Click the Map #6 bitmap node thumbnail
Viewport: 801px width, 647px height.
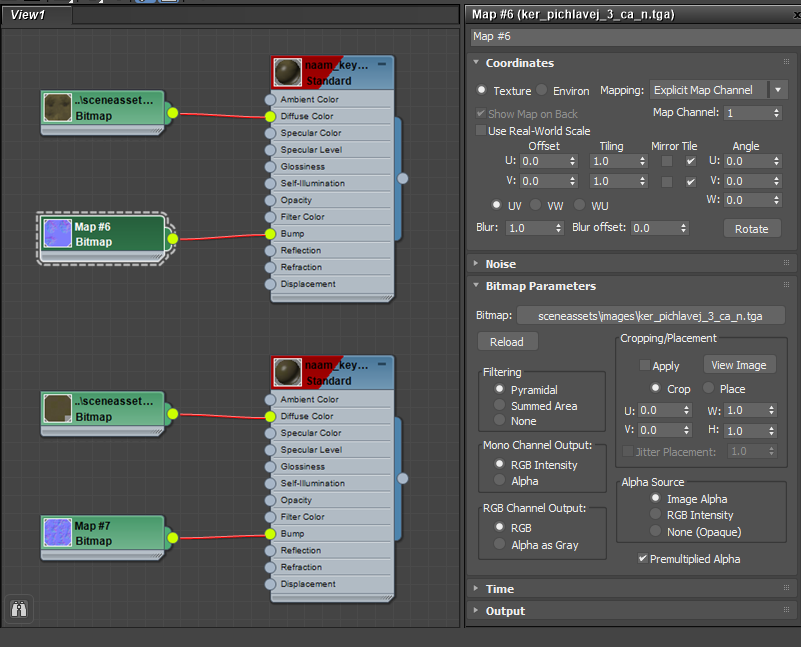(57, 233)
